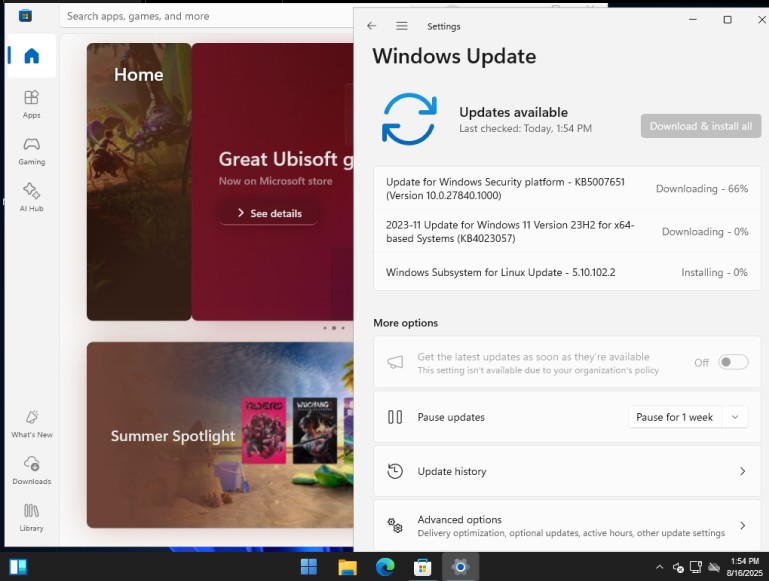This screenshot has height=581, width=769.
Task: Click network display icon in system tray
Action: (695, 567)
